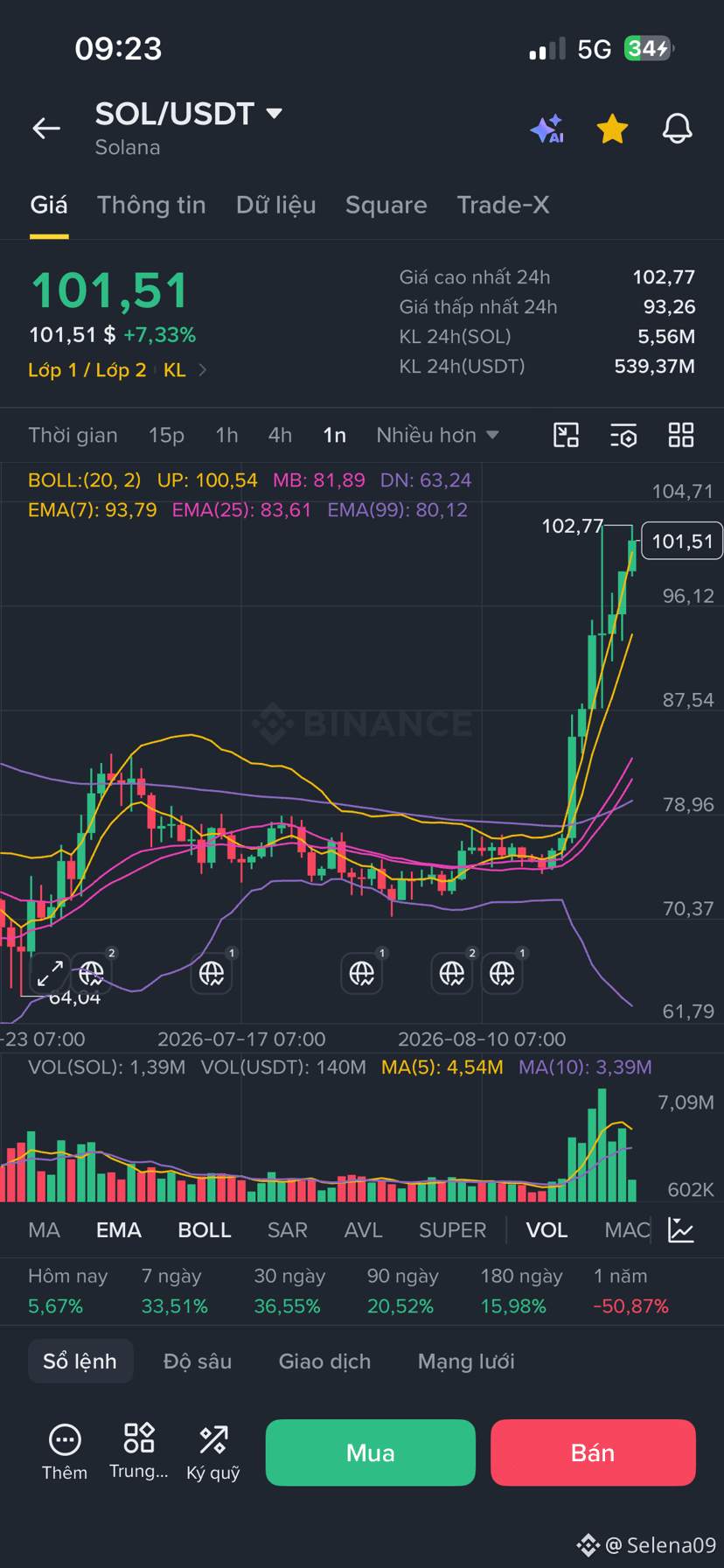Tap the 90 ngày 20,52% performance
Screen dimensions: 724x1568
[402, 1291]
